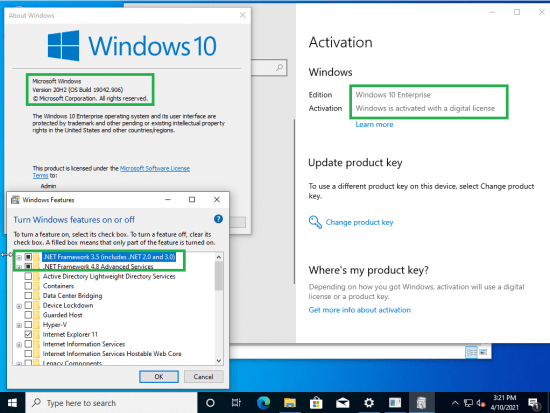This screenshot has height=413, width=550.
Task: Click features list scroll up arrow
Action: coord(219,257)
